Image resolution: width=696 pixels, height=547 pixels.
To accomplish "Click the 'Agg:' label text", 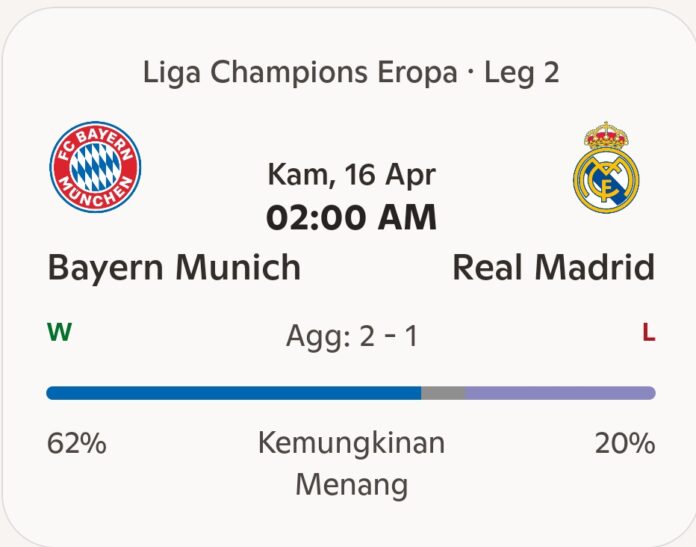I will point(318,336).
